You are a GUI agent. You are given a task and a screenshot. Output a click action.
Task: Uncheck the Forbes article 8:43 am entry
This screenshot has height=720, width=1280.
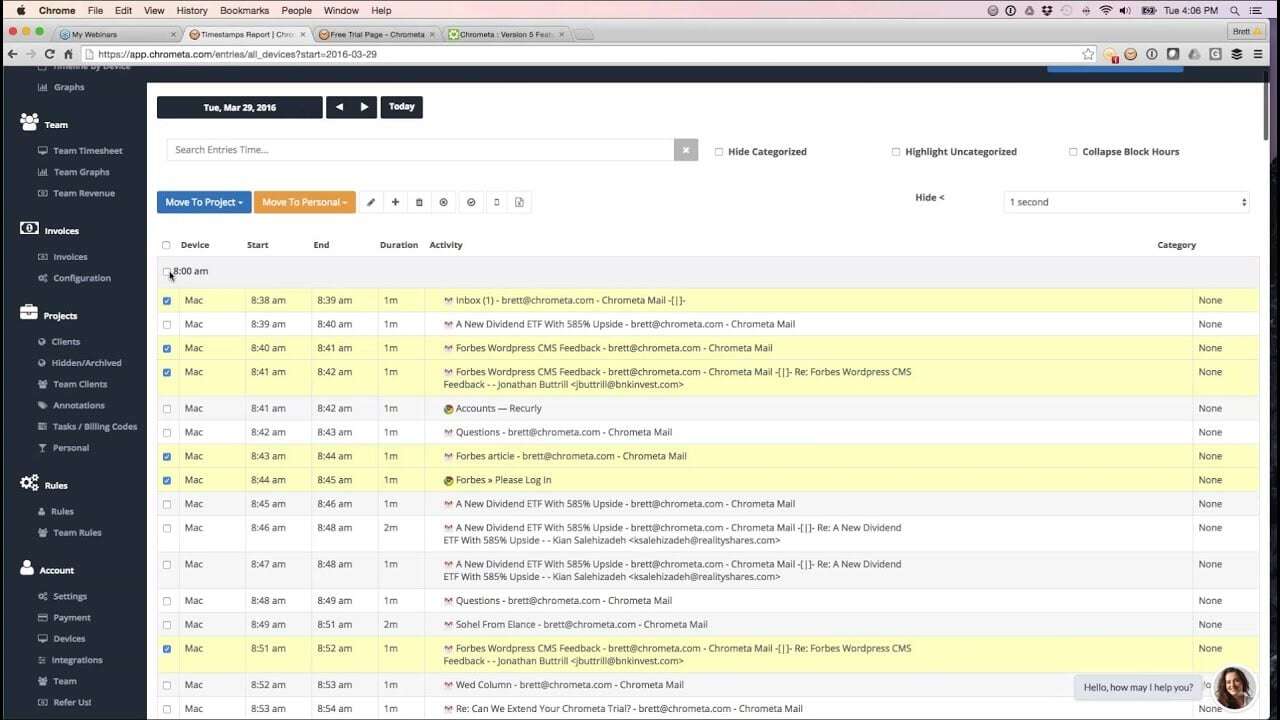[x=166, y=456]
